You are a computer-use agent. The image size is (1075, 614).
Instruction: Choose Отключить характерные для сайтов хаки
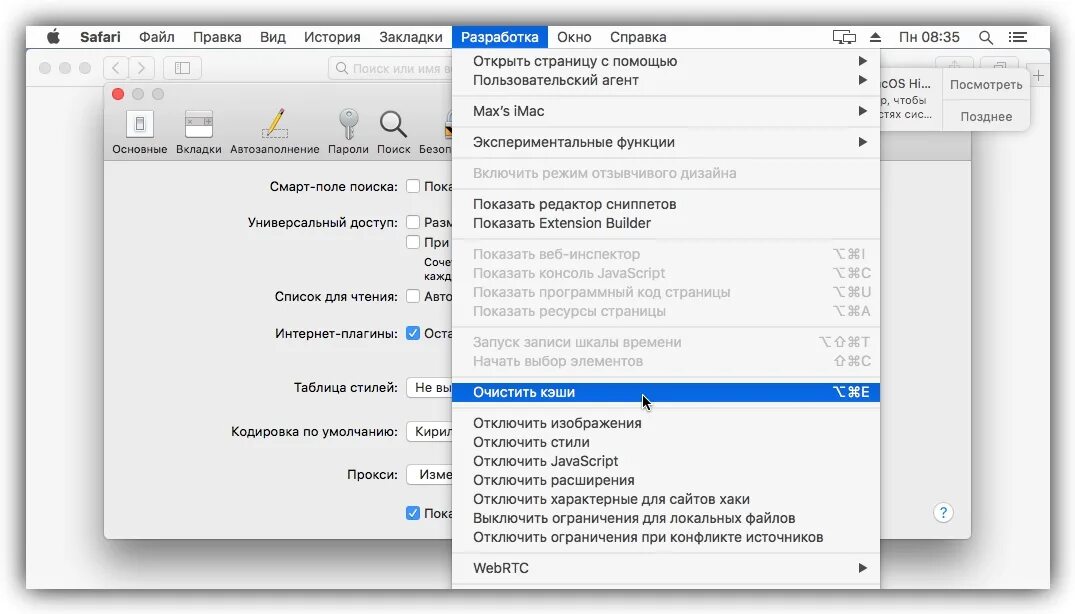point(666,499)
